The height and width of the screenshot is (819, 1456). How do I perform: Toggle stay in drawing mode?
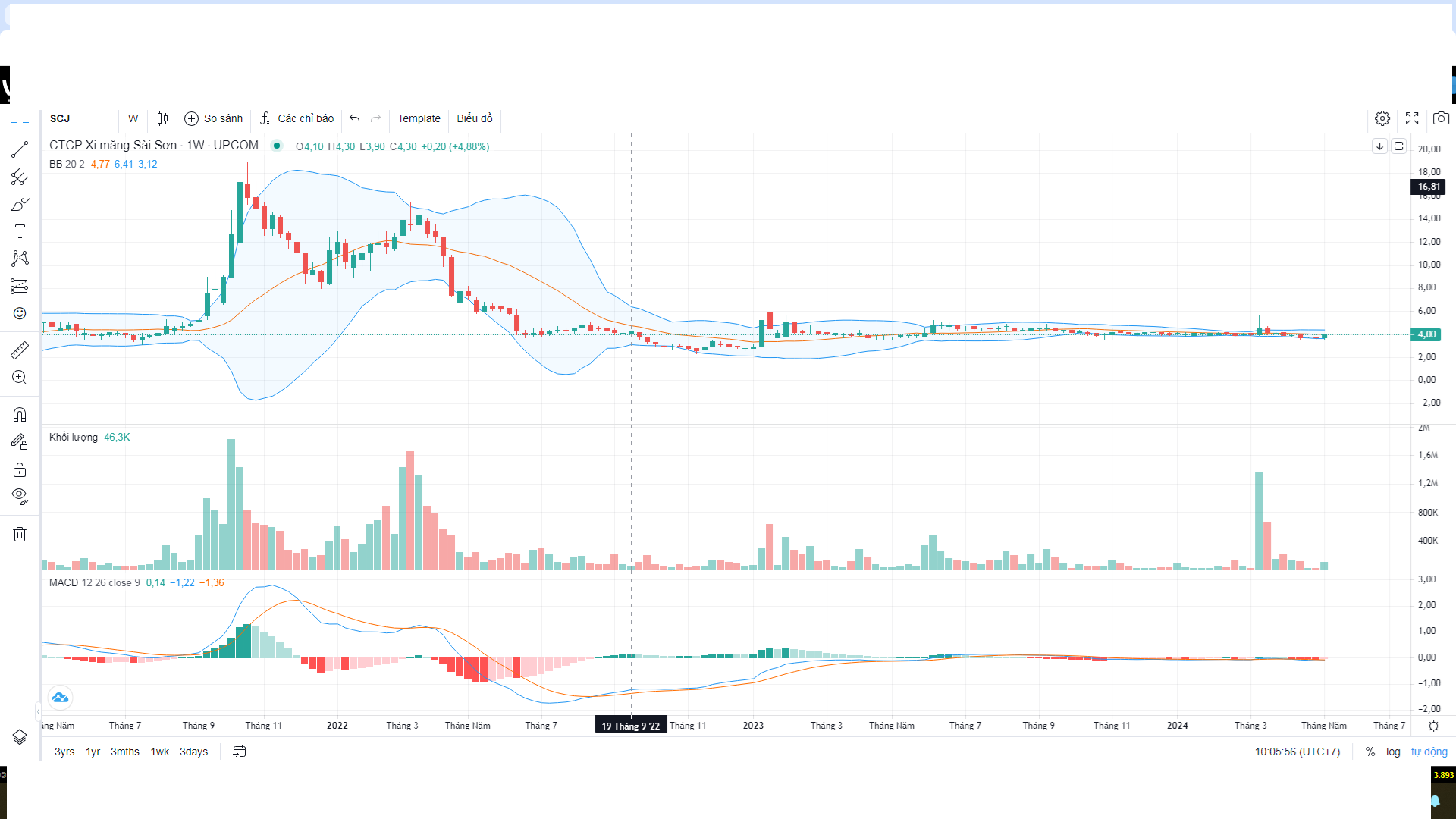coord(20,441)
